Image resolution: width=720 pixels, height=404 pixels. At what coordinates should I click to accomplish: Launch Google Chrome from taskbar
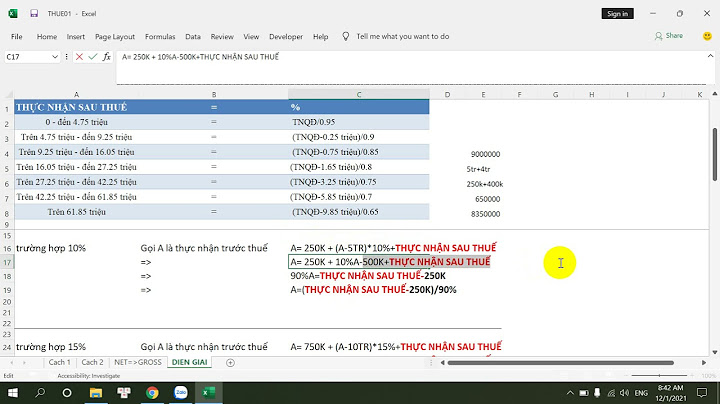tap(152, 393)
